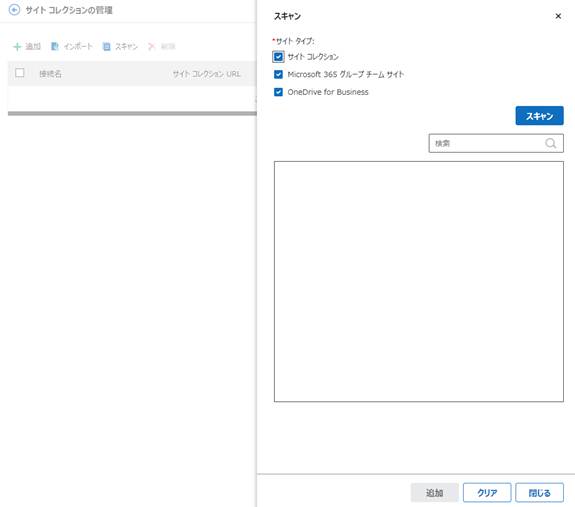Screen dimensions: 575x507
Task: Close the スキャン panel with X
Action: pyautogui.click(x=558, y=16)
